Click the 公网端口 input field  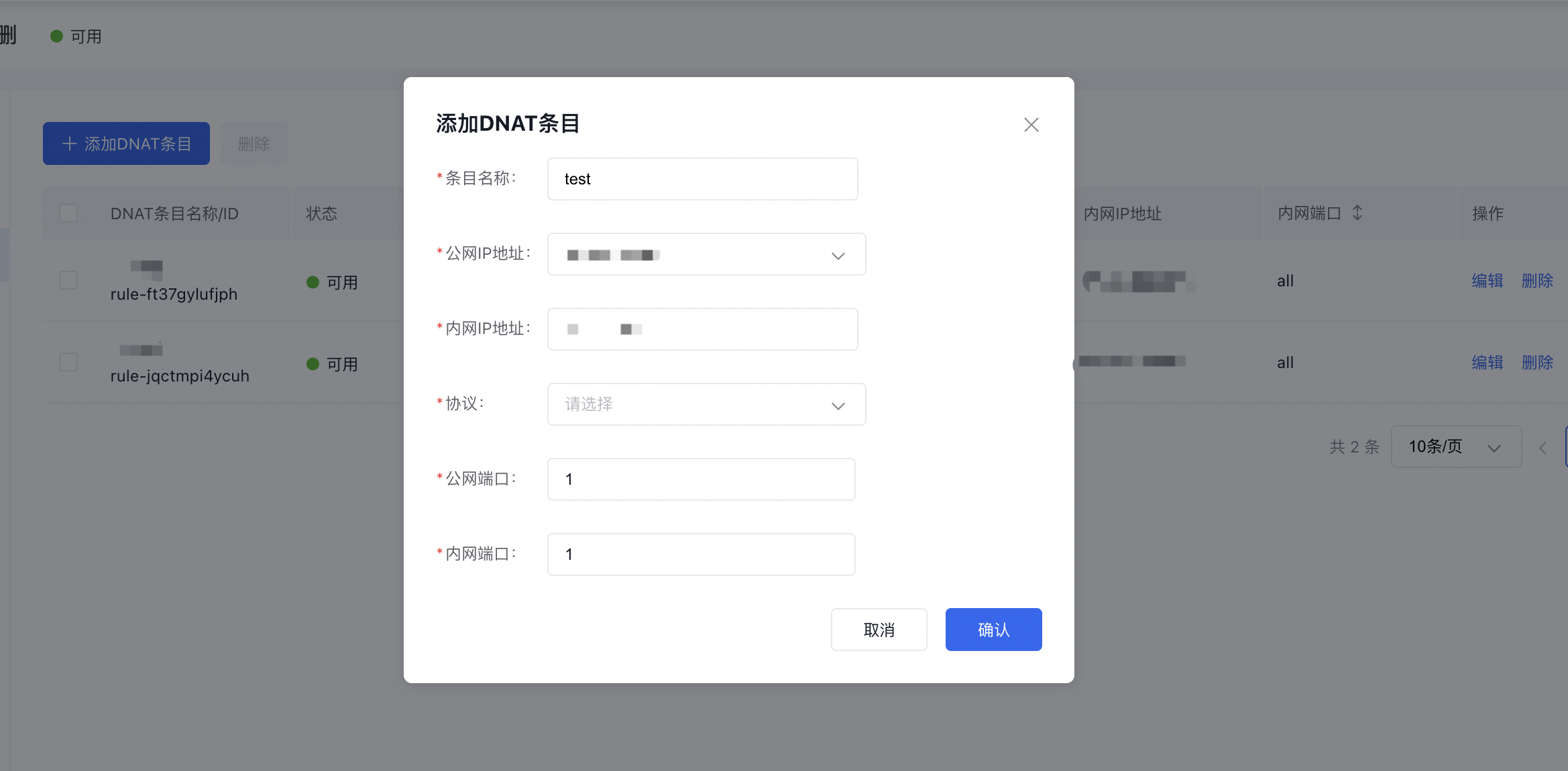(701, 479)
